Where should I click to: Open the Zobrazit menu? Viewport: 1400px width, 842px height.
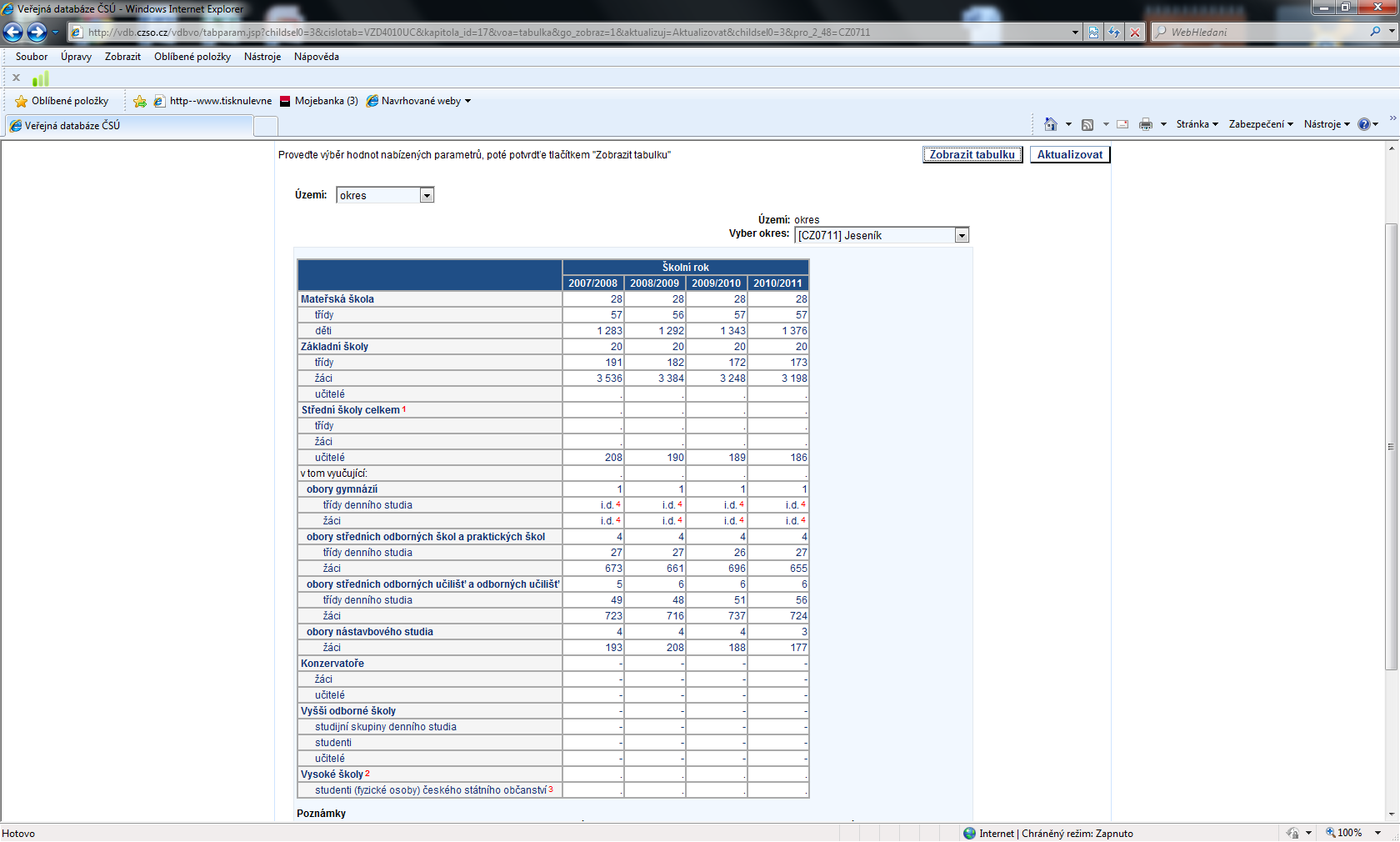click(122, 57)
